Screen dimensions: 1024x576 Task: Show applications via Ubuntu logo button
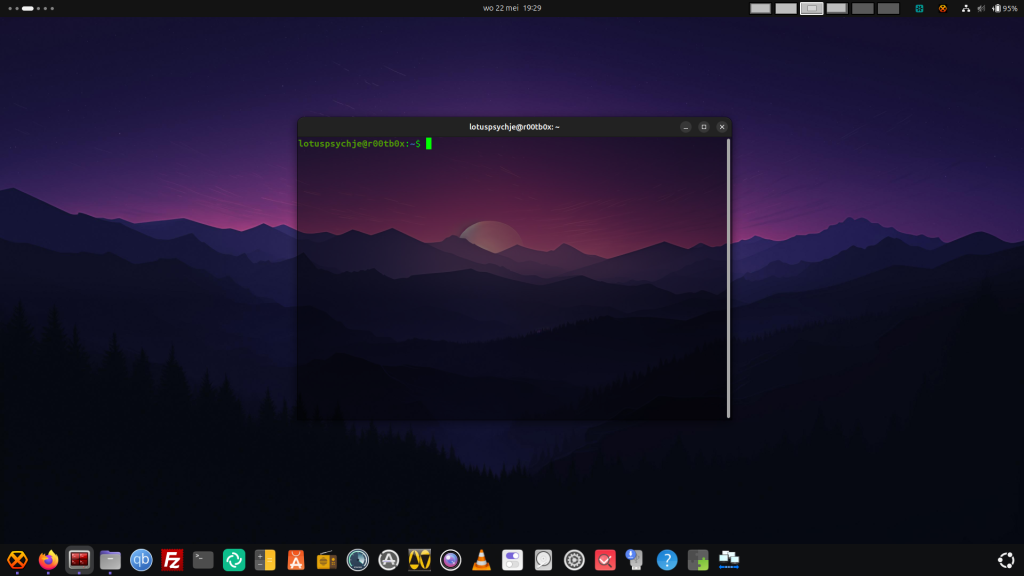click(x=1006, y=560)
